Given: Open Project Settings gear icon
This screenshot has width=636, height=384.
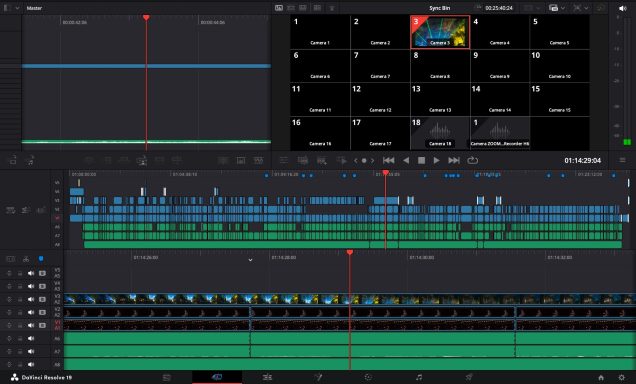Looking at the screenshot, I should (x=621, y=378).
